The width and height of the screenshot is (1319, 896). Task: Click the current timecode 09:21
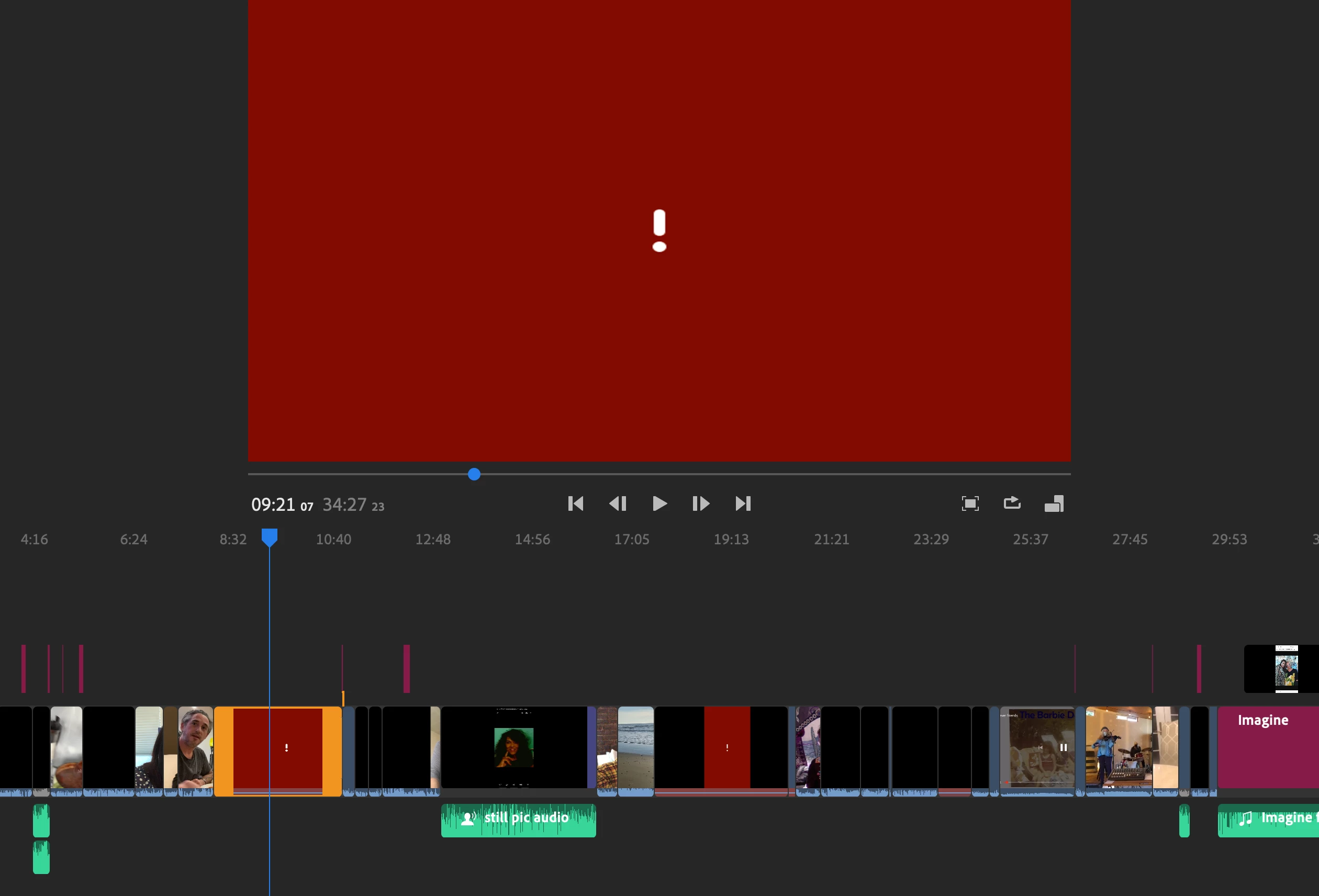tap(273, 505)
